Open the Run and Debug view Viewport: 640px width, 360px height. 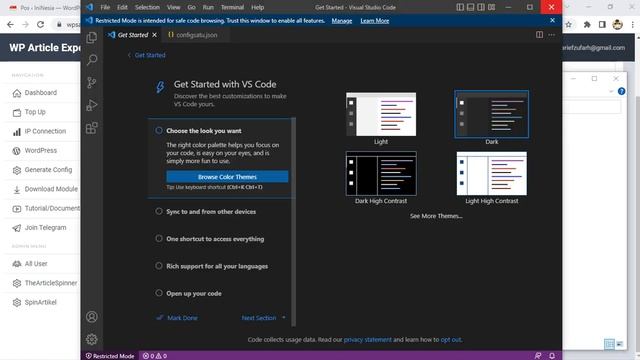coord(92,105)
